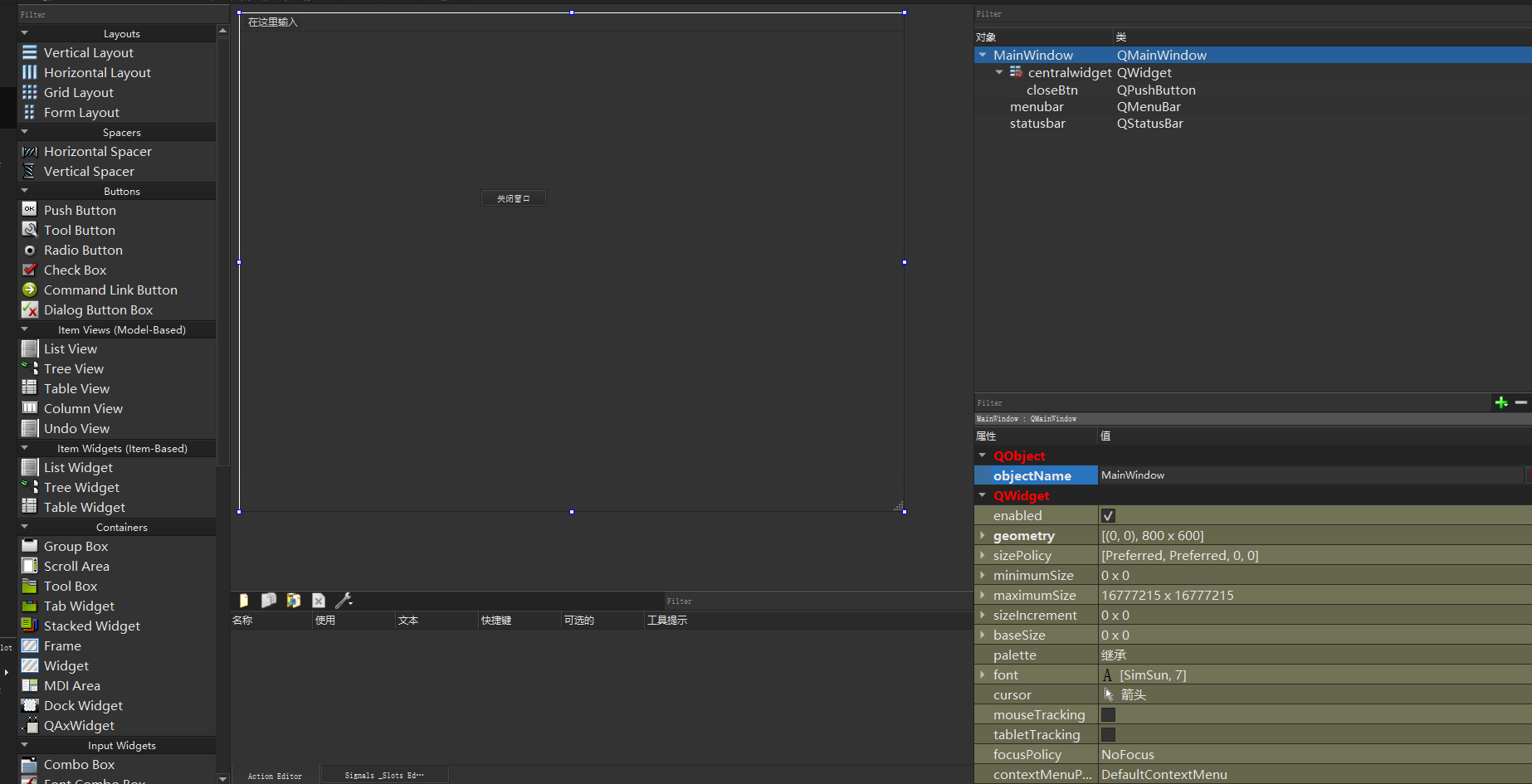
Task: Click the Copy action icon in Action Editor
Action: coord(269,600)
